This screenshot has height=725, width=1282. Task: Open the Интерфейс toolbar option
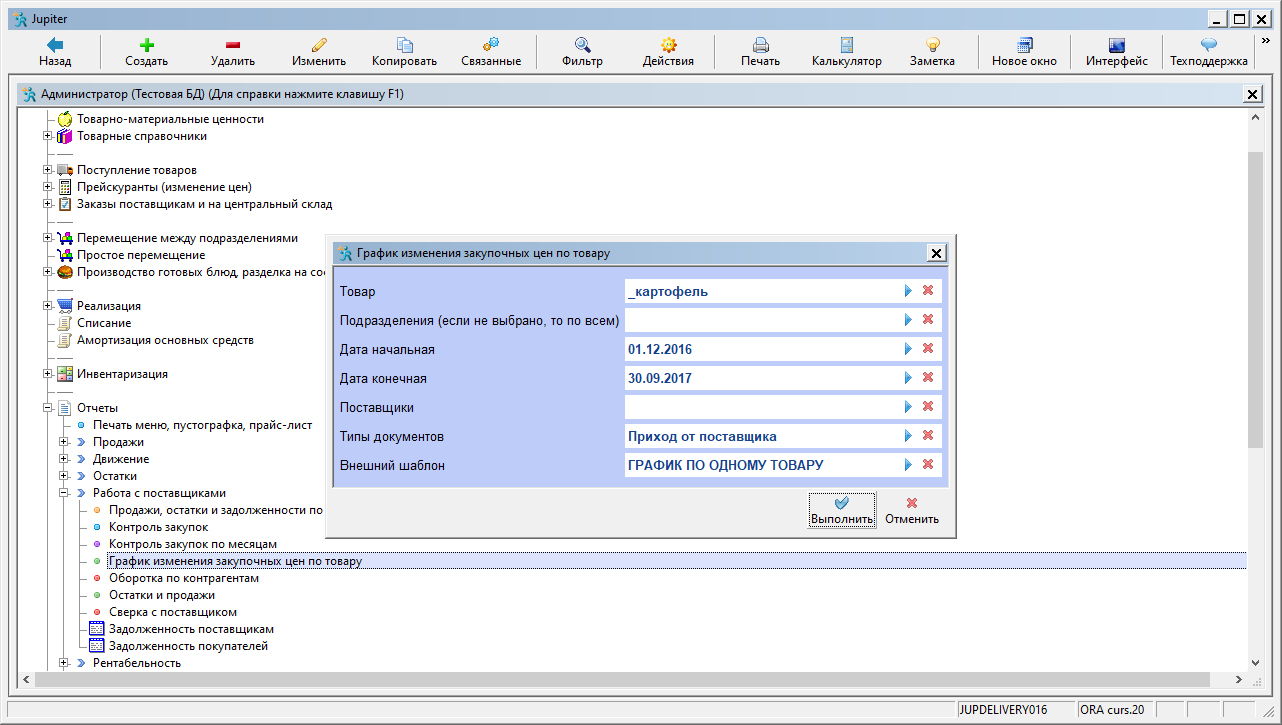click(1116, 52)
